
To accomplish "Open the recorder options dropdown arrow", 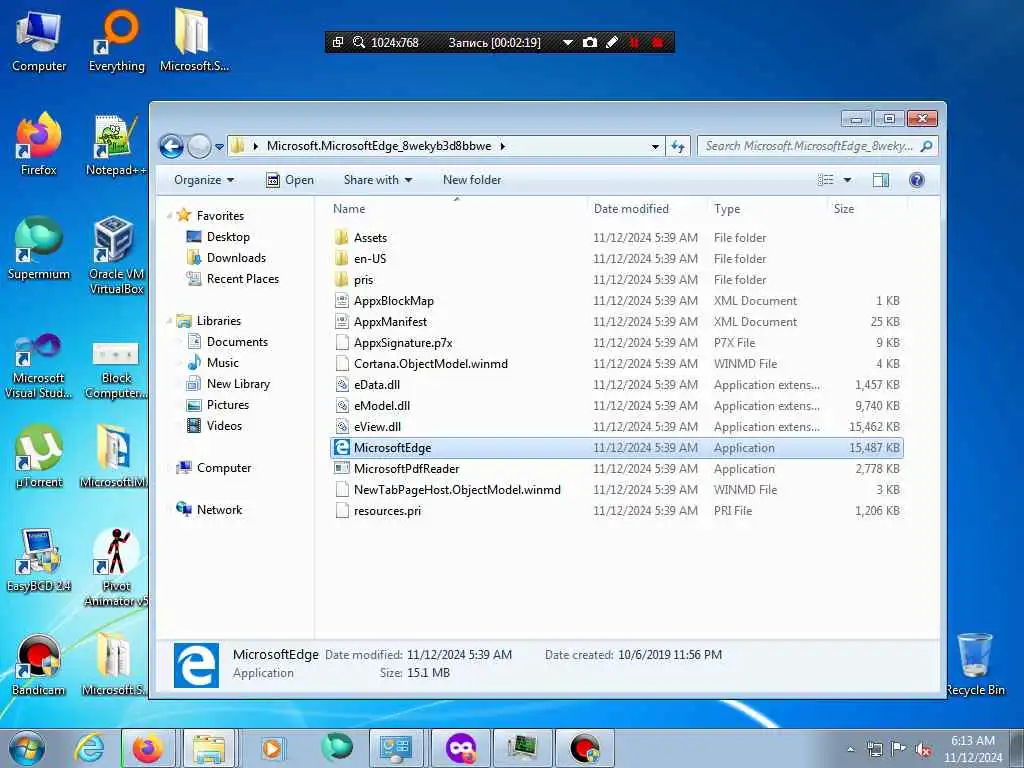I will [x=568, y=42].
